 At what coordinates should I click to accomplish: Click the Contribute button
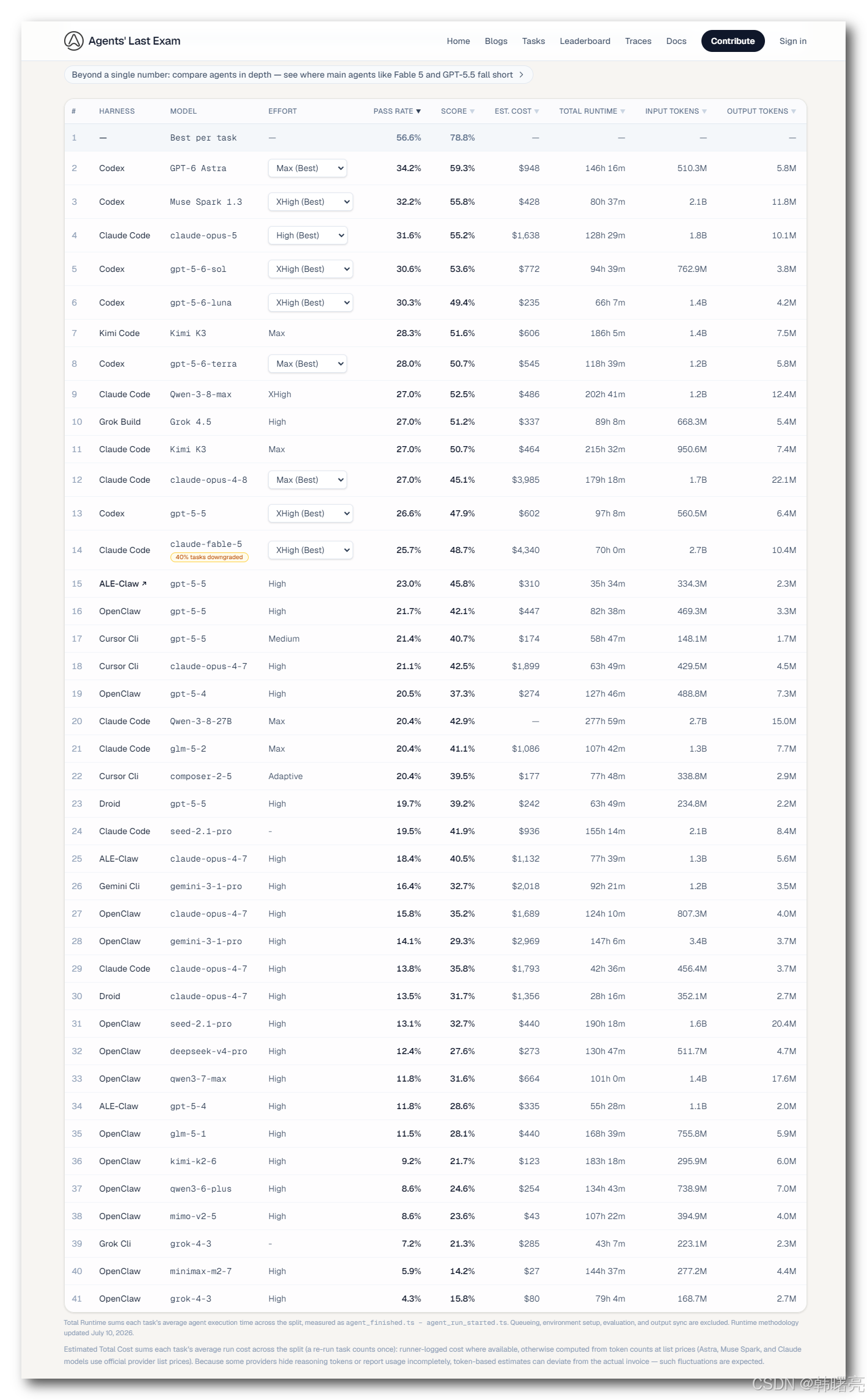tap(733, 41)
